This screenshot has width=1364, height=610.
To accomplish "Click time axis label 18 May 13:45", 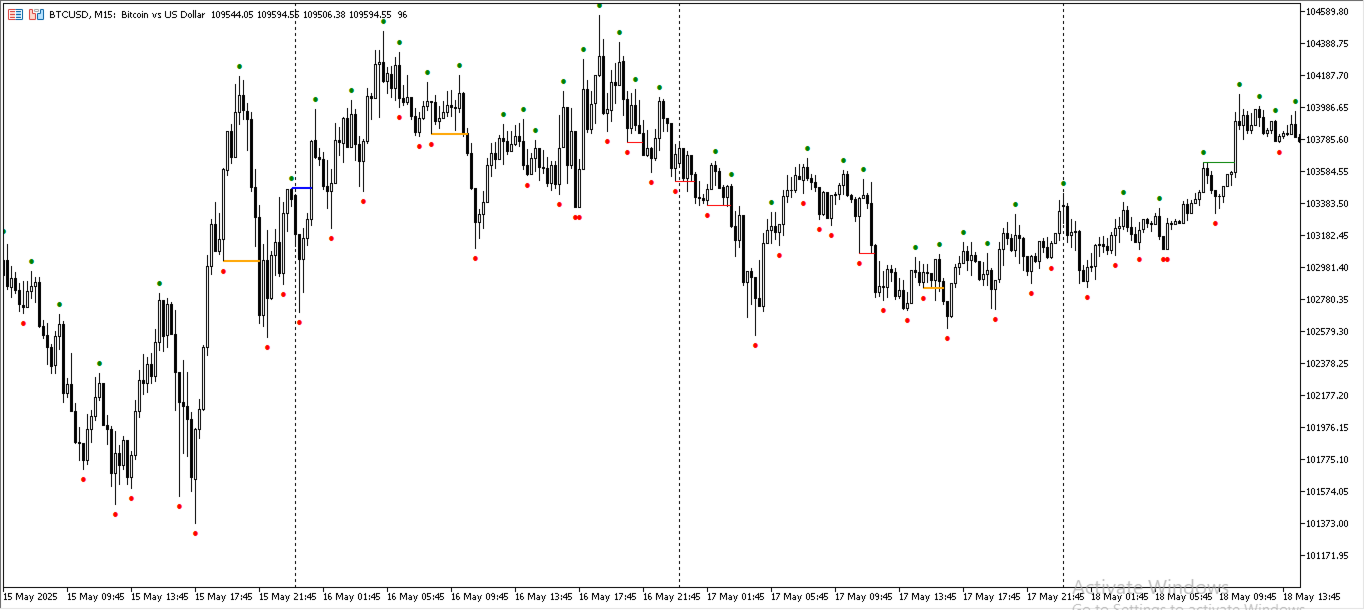I will tap(1312, 597).
